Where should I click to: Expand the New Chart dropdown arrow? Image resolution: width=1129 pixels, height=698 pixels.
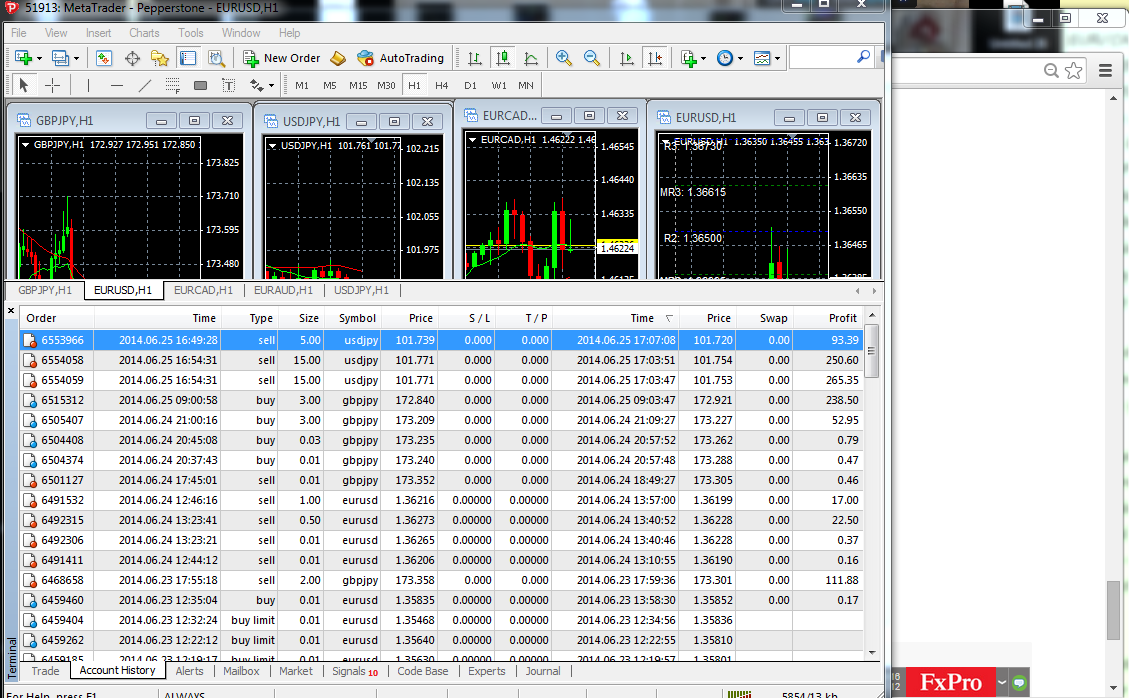pos(39,58)
